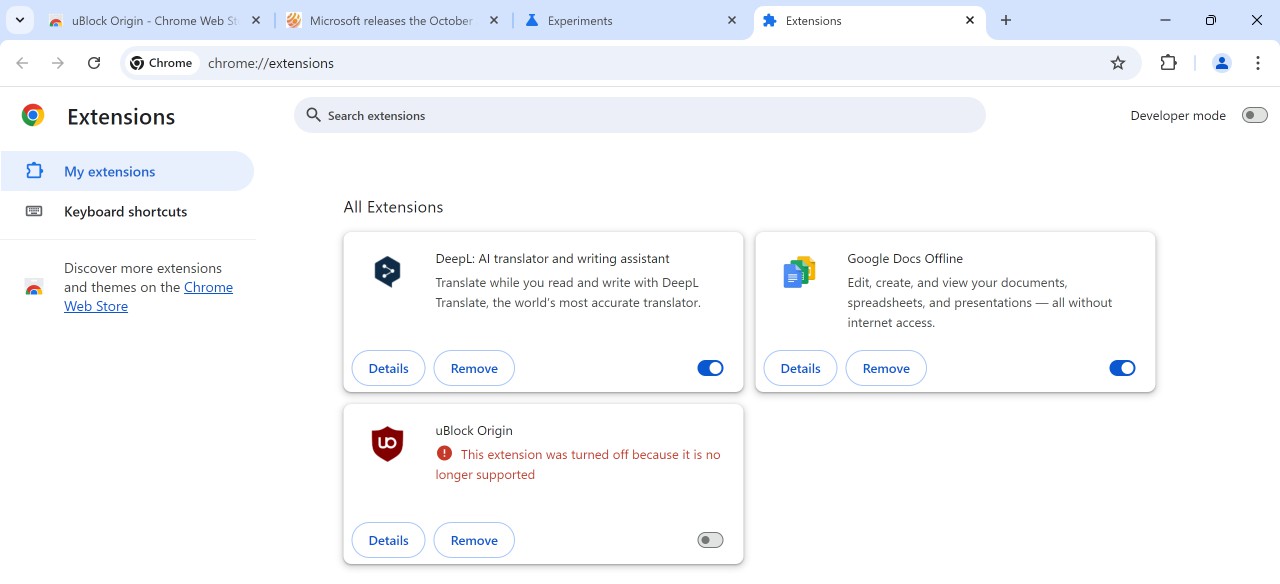1280x584 pixels.
Task: Open the Extensions puzzle toolbar icon
Action: [x=1168, y=63]
